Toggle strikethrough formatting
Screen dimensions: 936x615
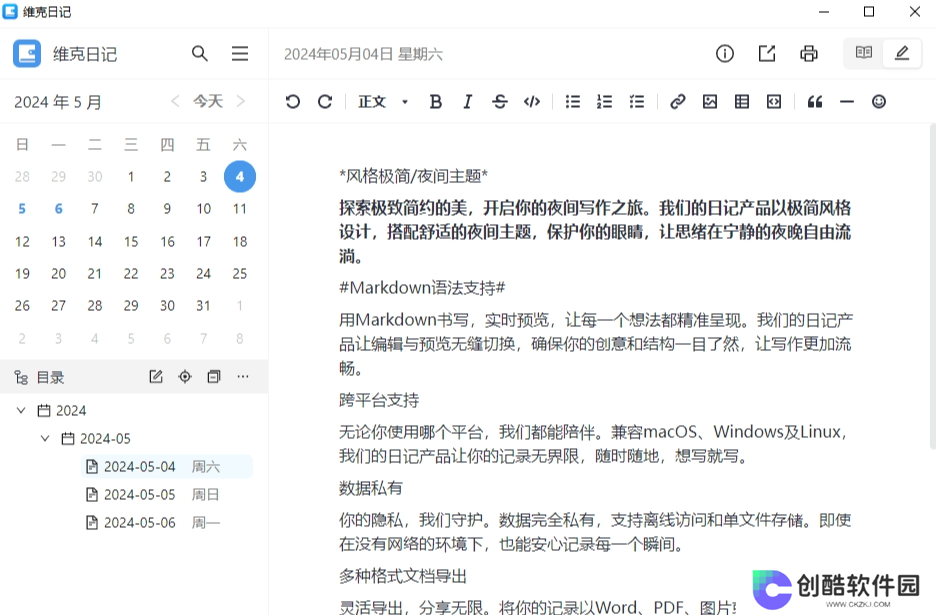pos(500,102)
